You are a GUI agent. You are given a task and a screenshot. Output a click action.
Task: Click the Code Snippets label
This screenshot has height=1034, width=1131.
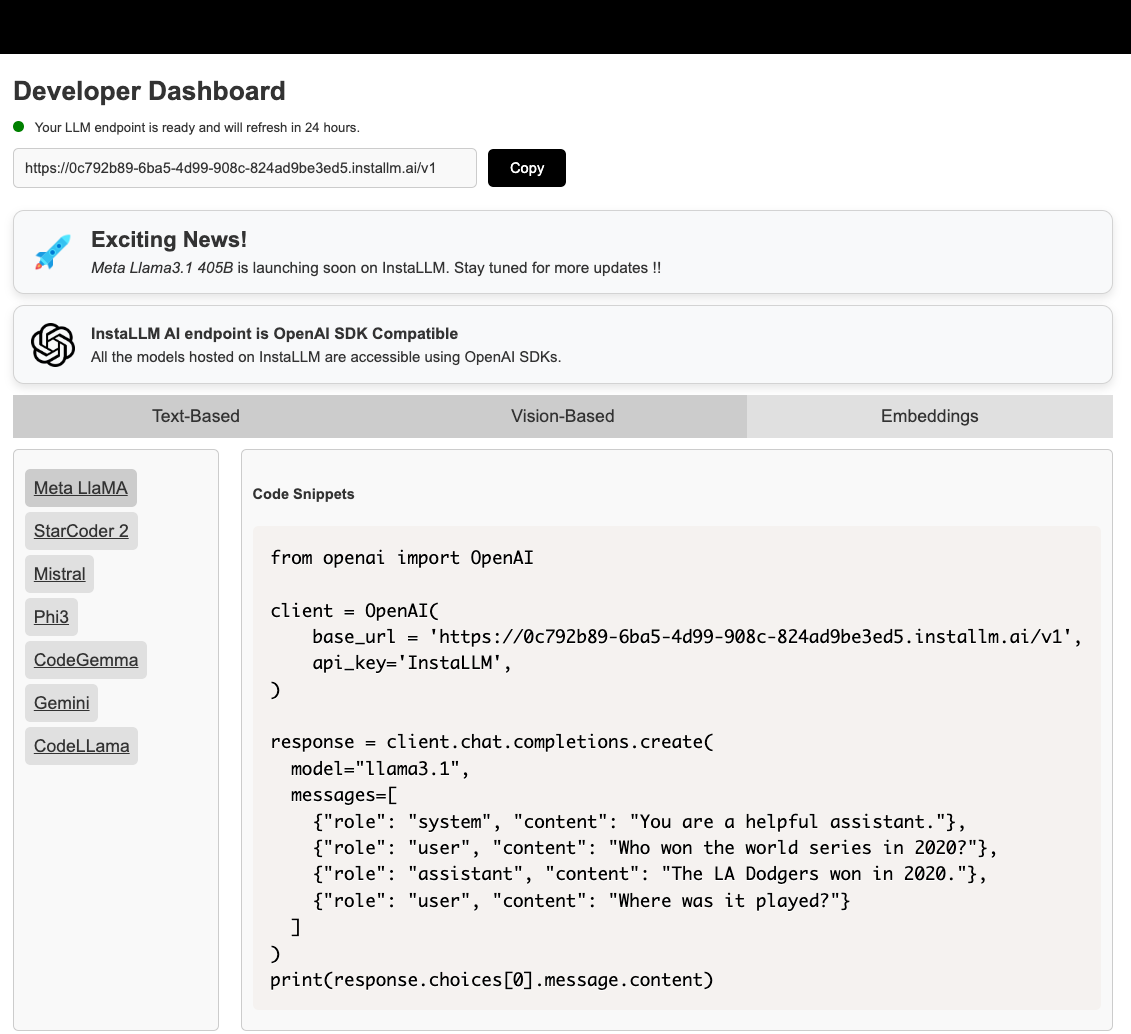[304, 494]
